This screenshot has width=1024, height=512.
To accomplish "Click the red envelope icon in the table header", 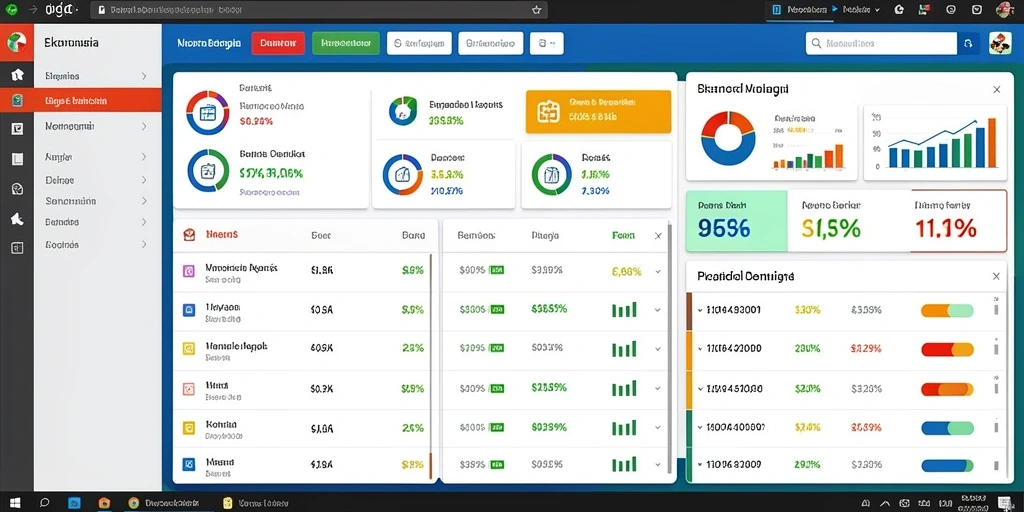I will click(x=189, y=234).
